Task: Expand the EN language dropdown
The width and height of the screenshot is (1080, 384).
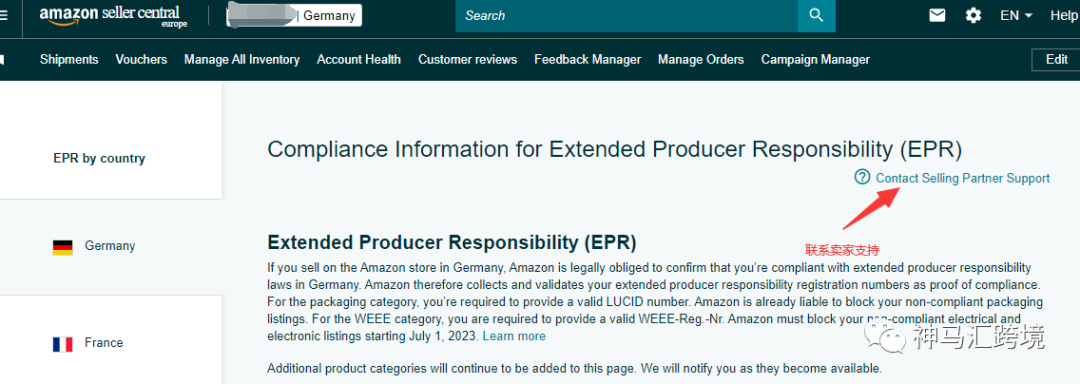Action: pos(1016,15)
